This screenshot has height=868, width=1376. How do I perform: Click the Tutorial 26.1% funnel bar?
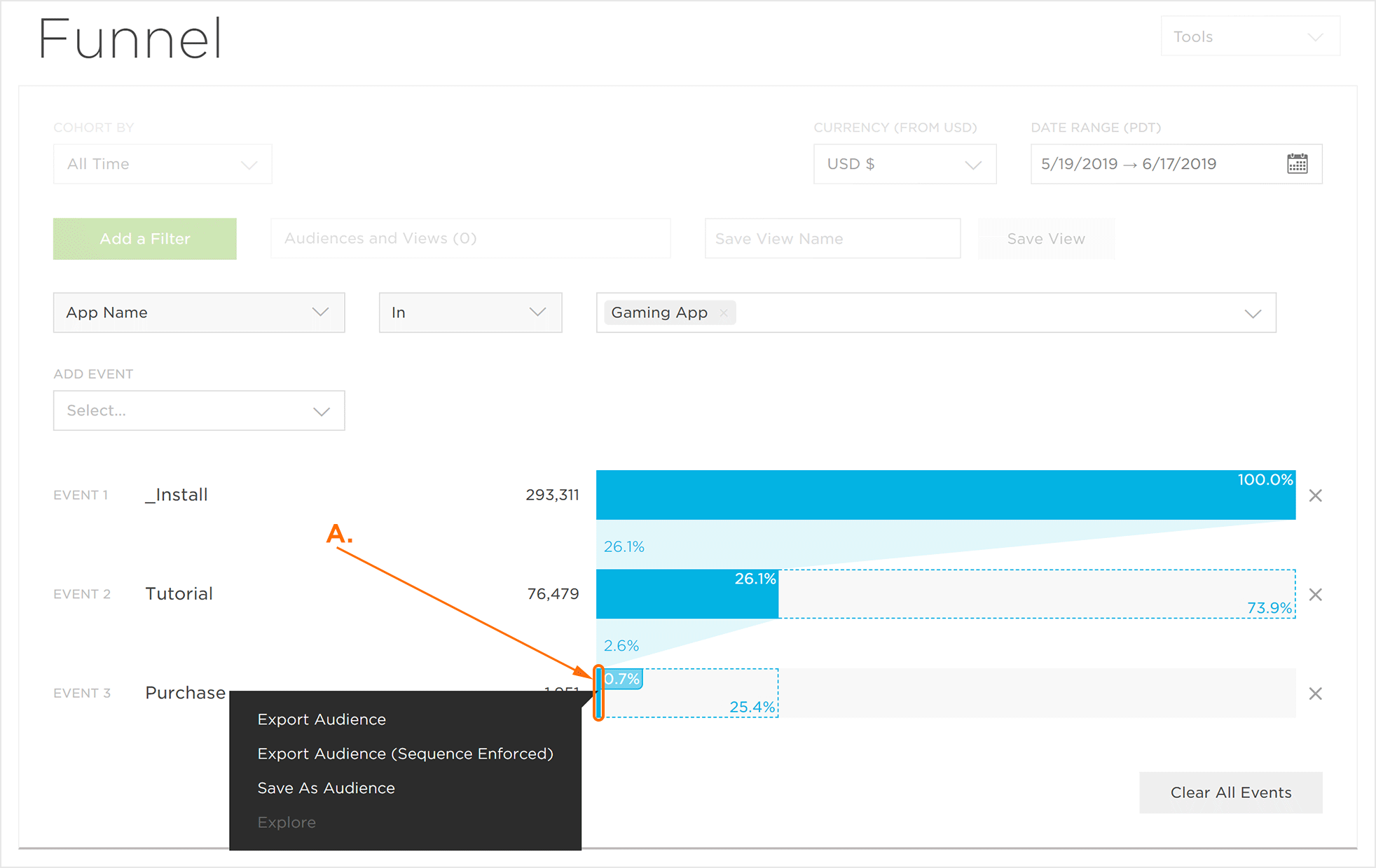click(x=687, y=595)
